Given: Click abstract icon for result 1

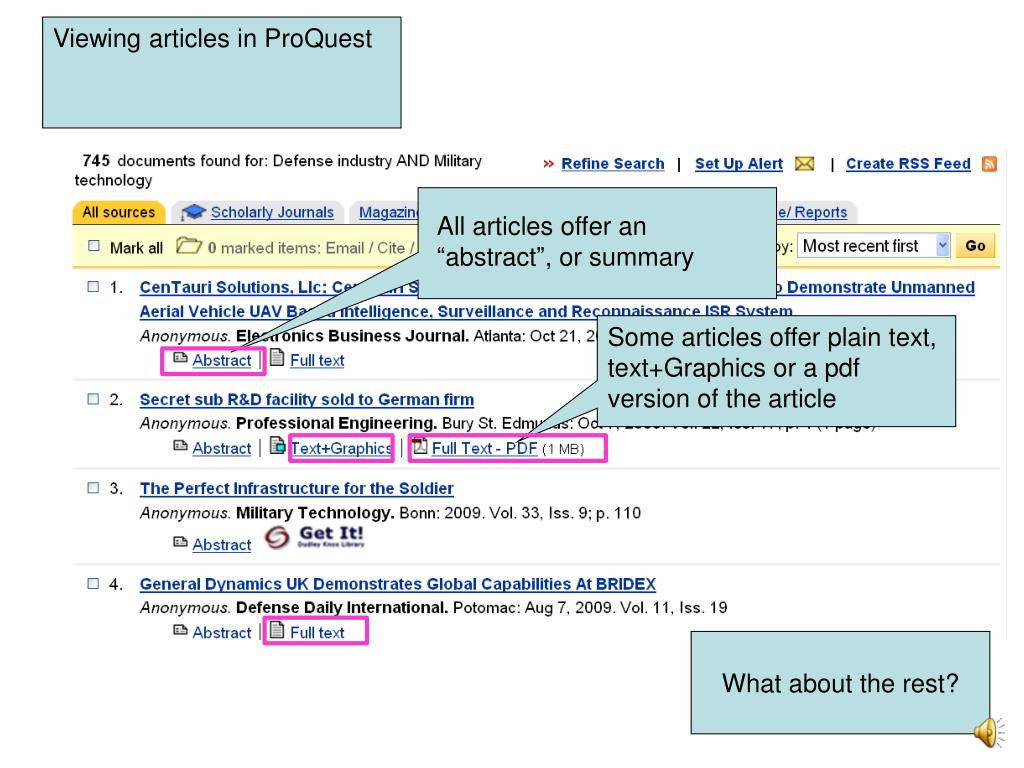Looking at the screenshot, I should [x=180, y=358].
